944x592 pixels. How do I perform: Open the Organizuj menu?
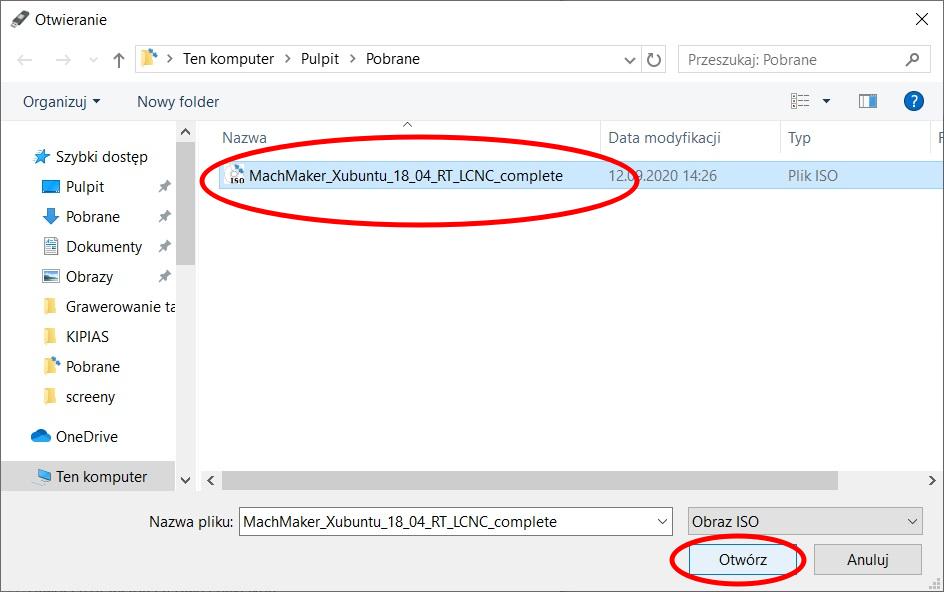click(x=62, y=101)
